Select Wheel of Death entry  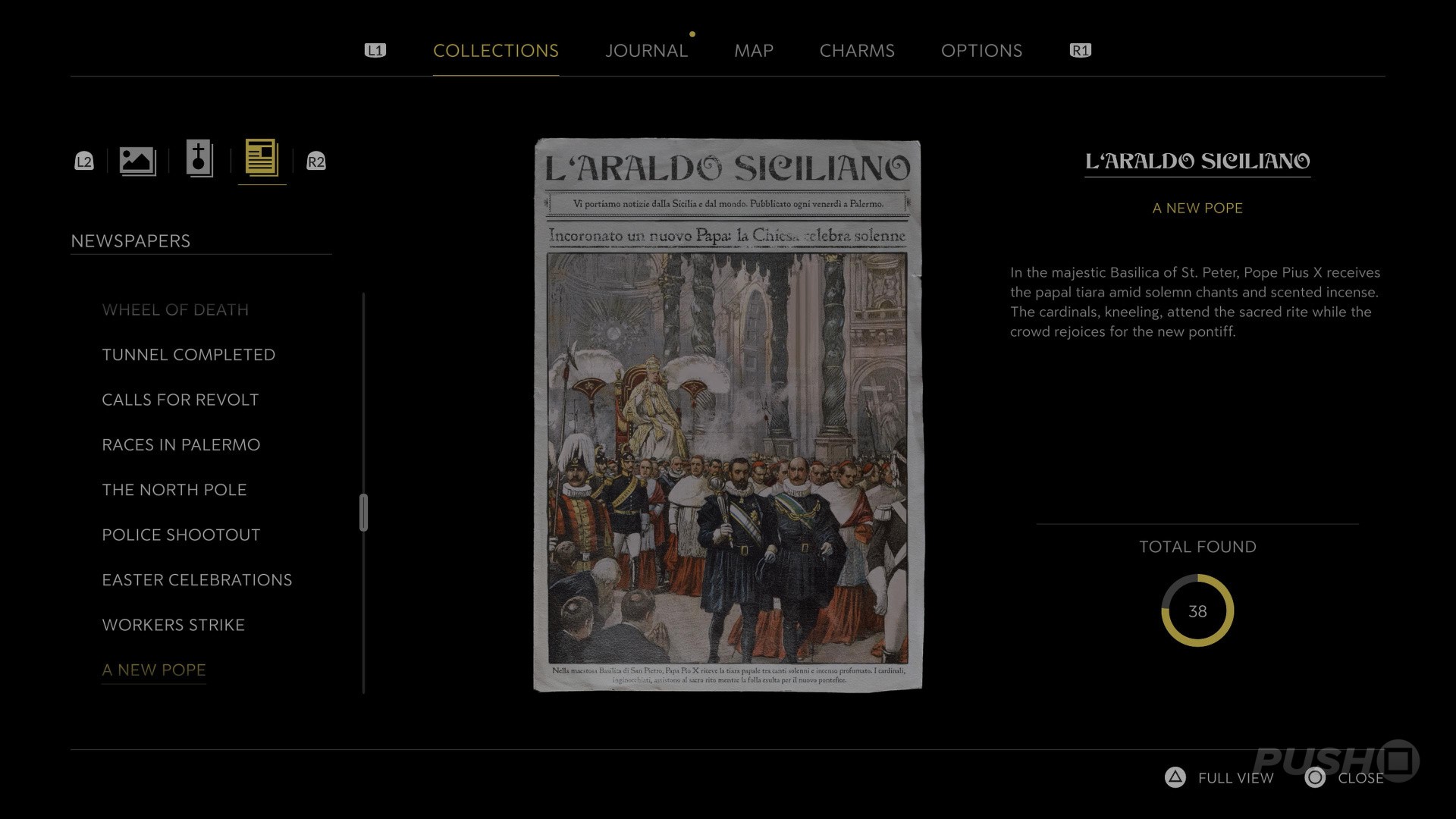tap(175, 310)
